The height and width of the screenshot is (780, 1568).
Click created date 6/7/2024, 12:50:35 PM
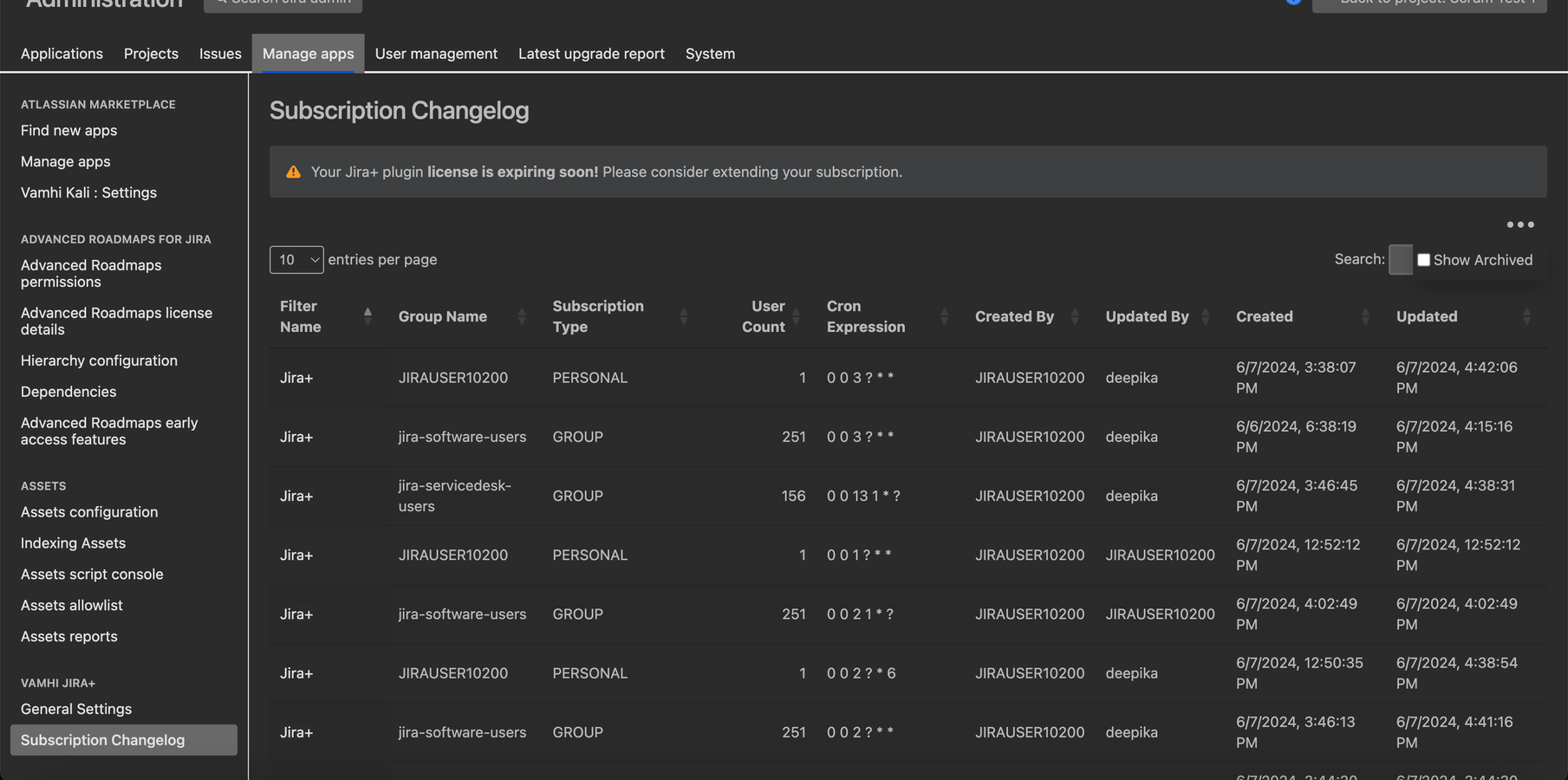[1299, 673]
